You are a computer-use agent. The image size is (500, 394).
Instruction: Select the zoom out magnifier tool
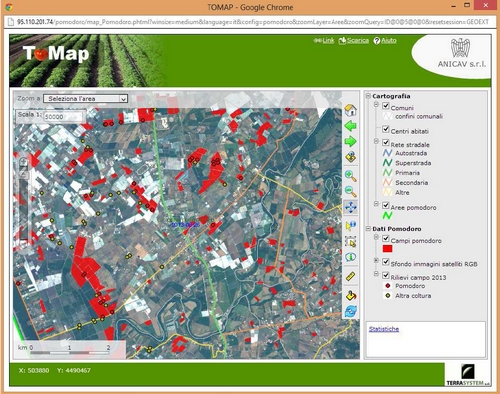(x=350, y=191)
